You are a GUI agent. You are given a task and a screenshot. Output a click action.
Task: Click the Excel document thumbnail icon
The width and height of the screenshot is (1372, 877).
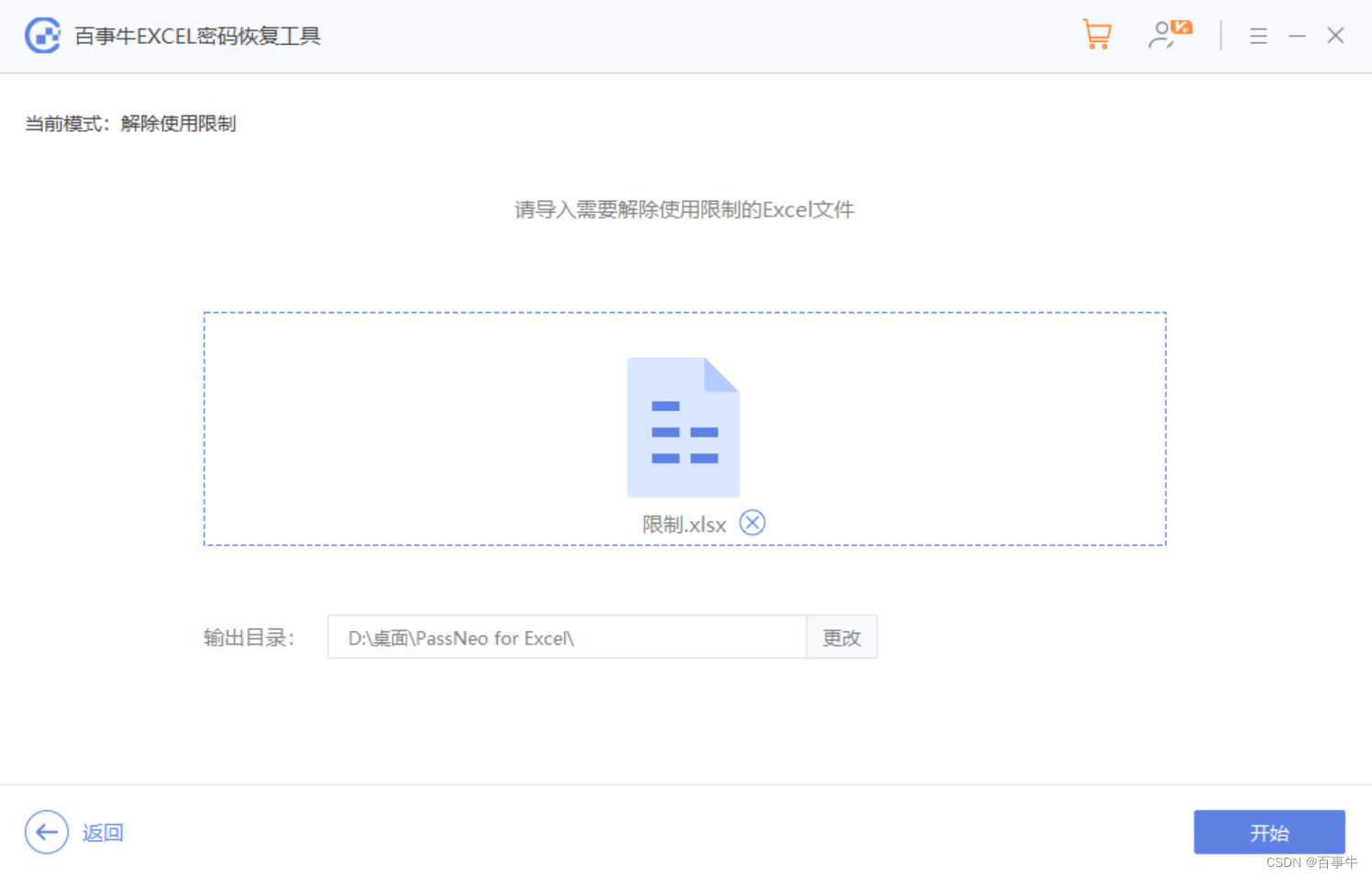683,427
